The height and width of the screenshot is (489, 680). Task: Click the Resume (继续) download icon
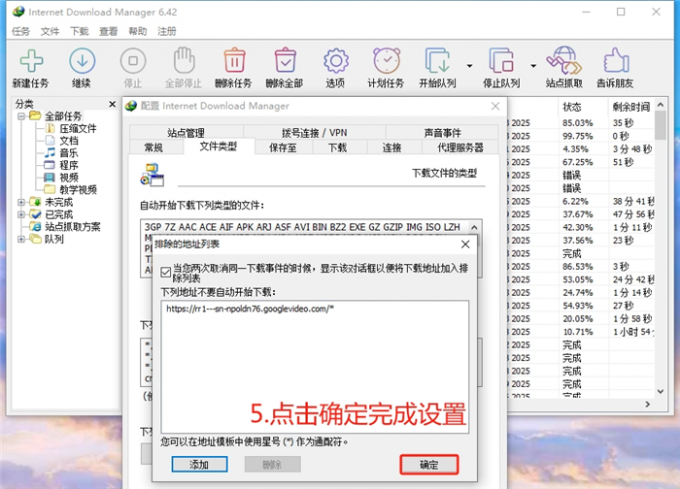tap(82, 61)
